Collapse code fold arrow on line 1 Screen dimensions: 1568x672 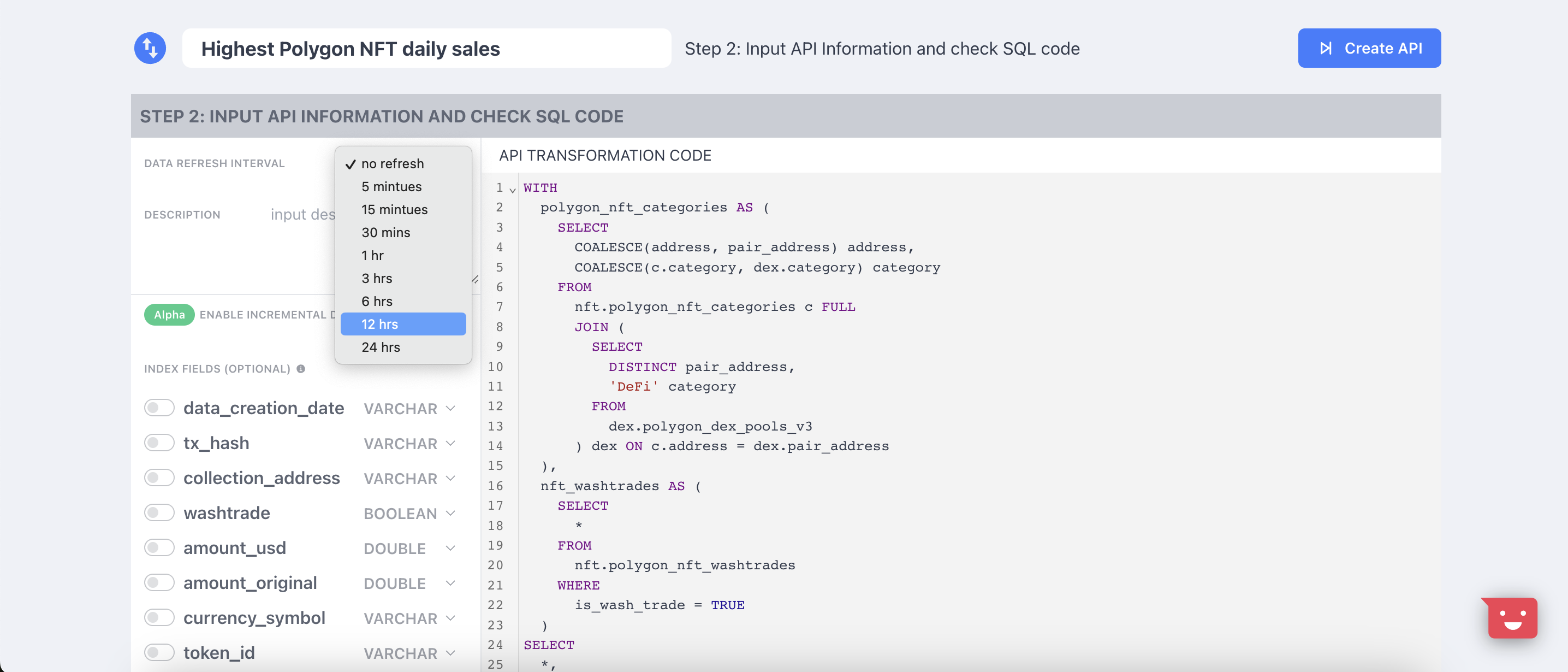tap(513, 190)
